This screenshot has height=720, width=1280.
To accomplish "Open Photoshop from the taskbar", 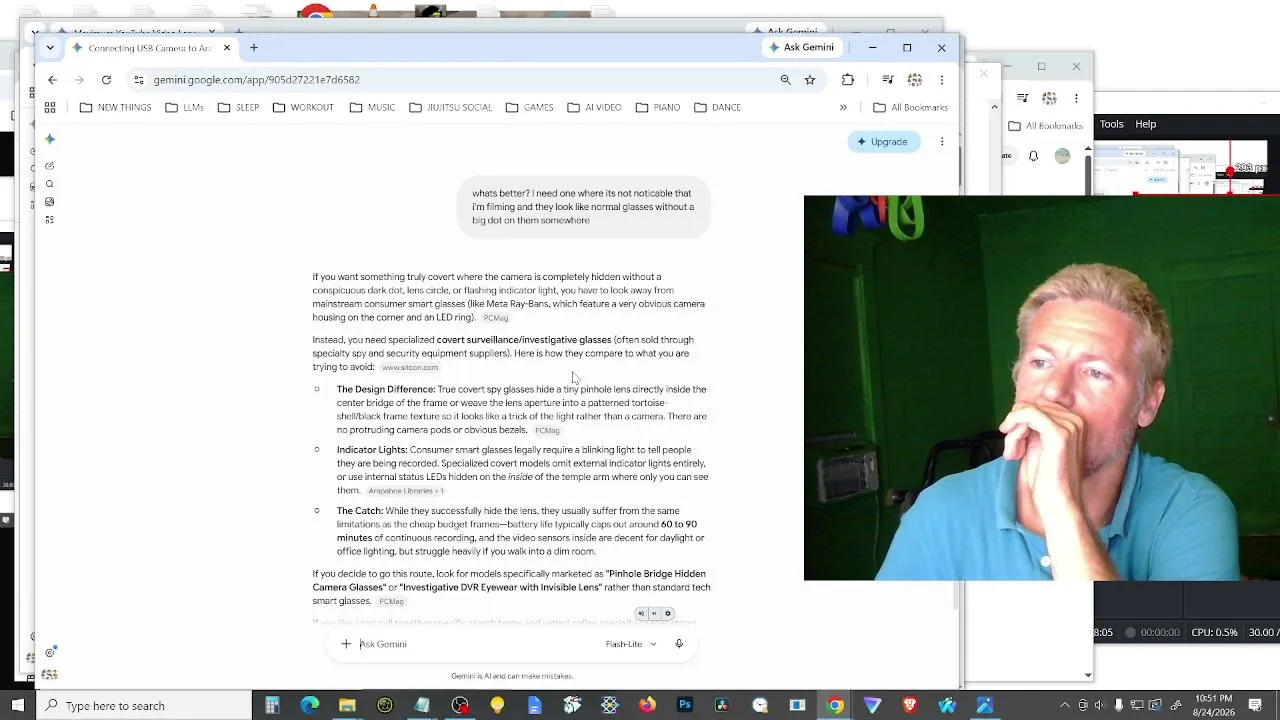I will point(685,706).
